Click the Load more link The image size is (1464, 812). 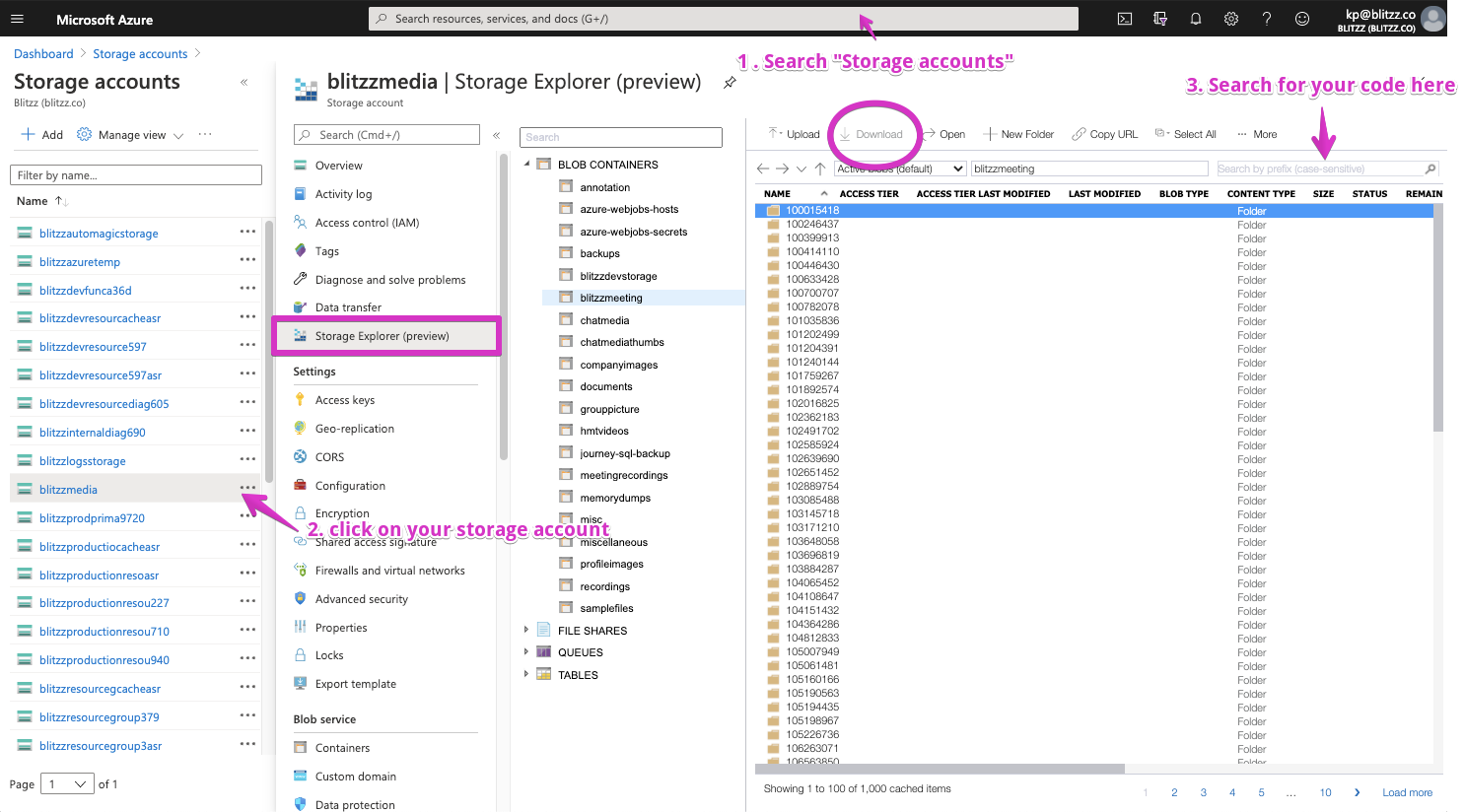tap(1407, 792)
